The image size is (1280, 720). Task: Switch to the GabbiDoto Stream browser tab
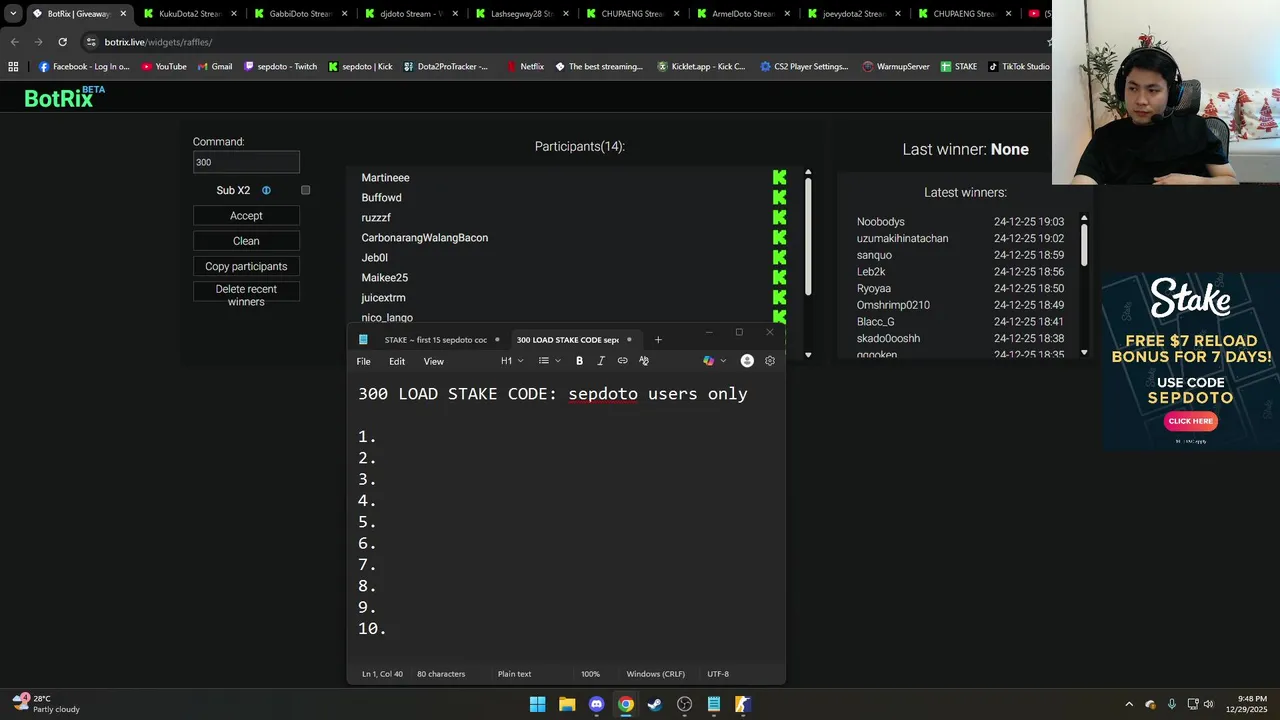coord(300,14)
